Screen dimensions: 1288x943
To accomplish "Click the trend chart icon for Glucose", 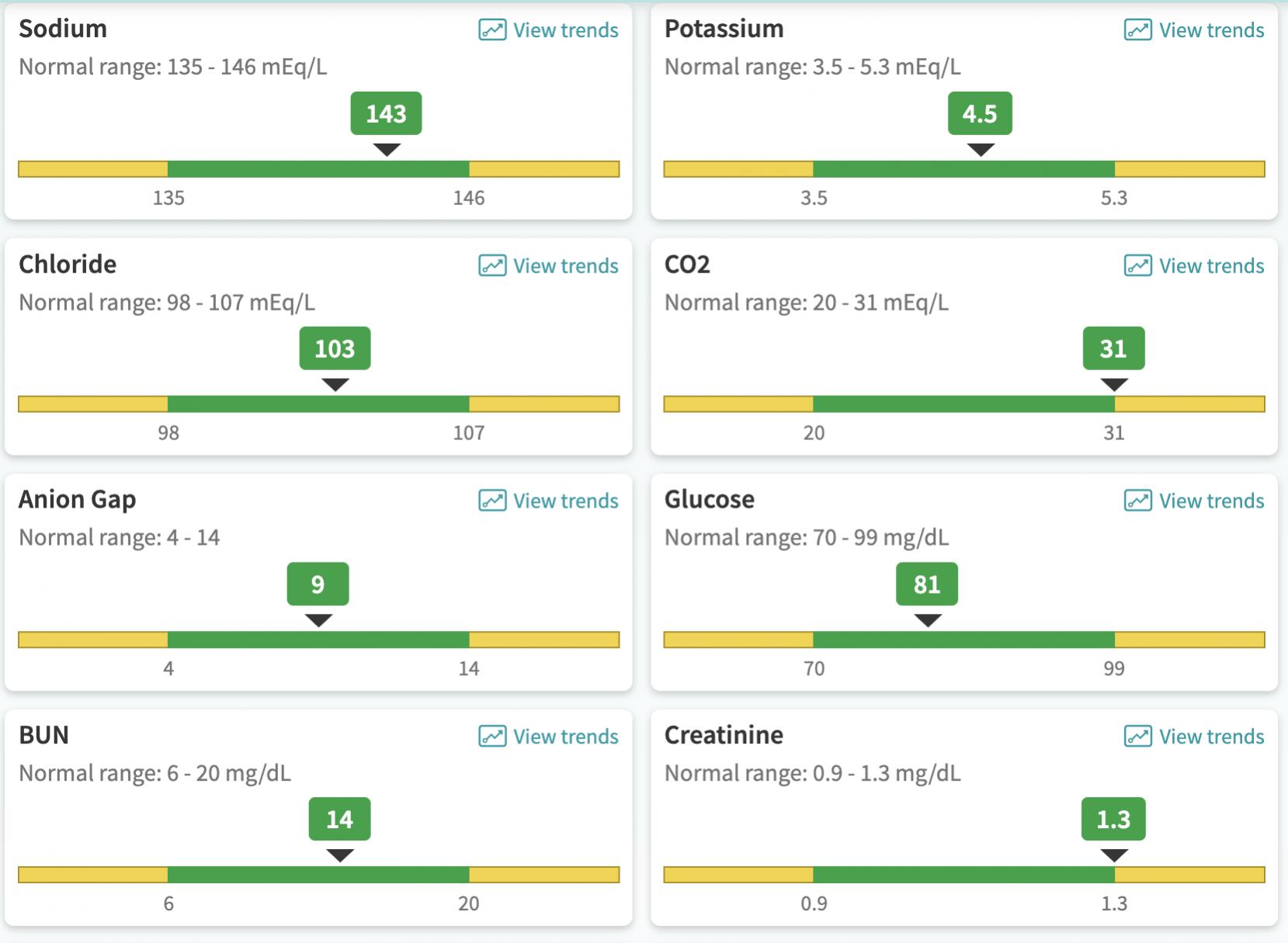I will click(1137, 501).
